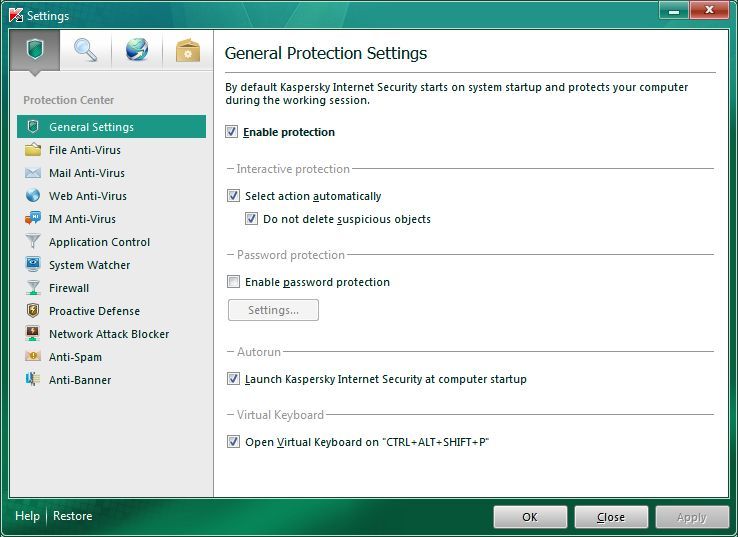Toggle Select action automatically checkbox
Image resolution: width=738 pixels, height=537 pixels.
coord(233,195)
